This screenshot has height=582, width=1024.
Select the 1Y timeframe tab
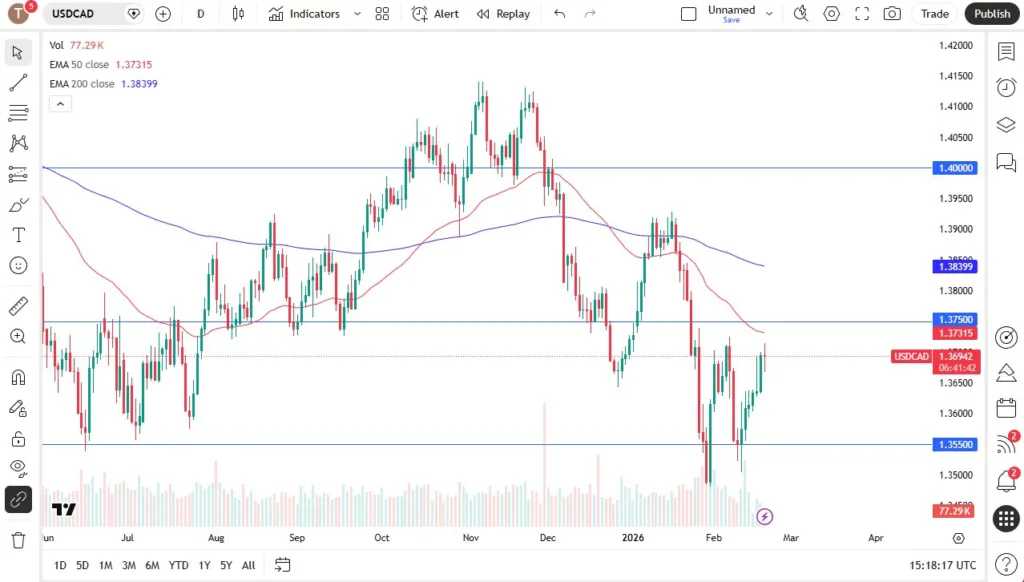[x=203, y=565]
